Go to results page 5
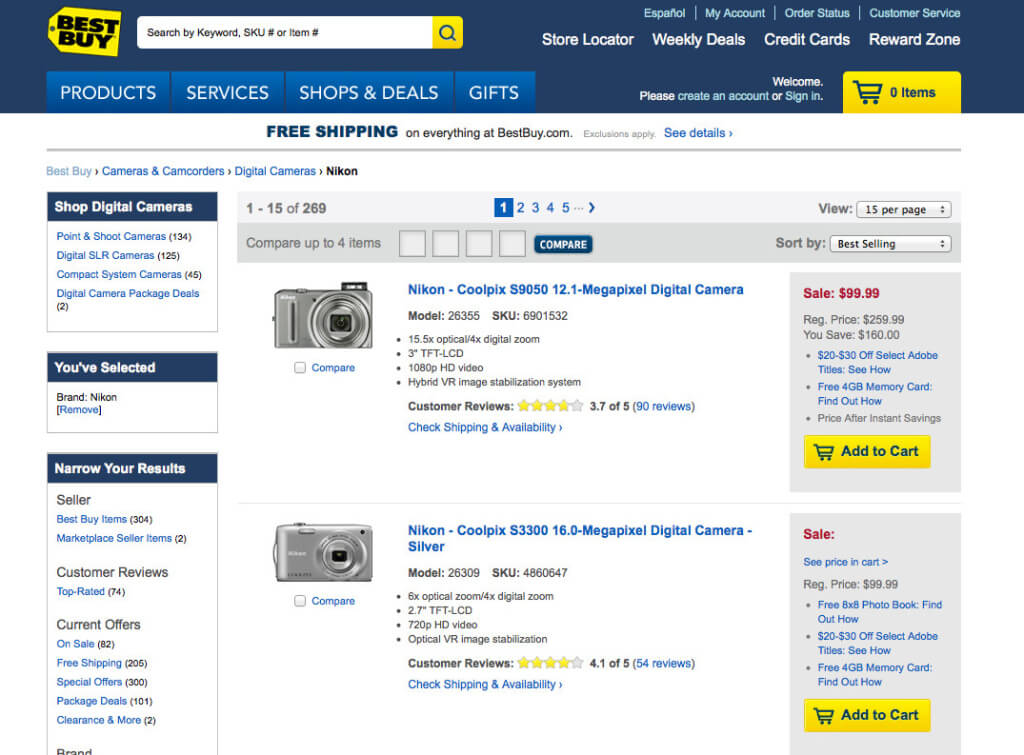The image size is (1024, 755). 566,208
